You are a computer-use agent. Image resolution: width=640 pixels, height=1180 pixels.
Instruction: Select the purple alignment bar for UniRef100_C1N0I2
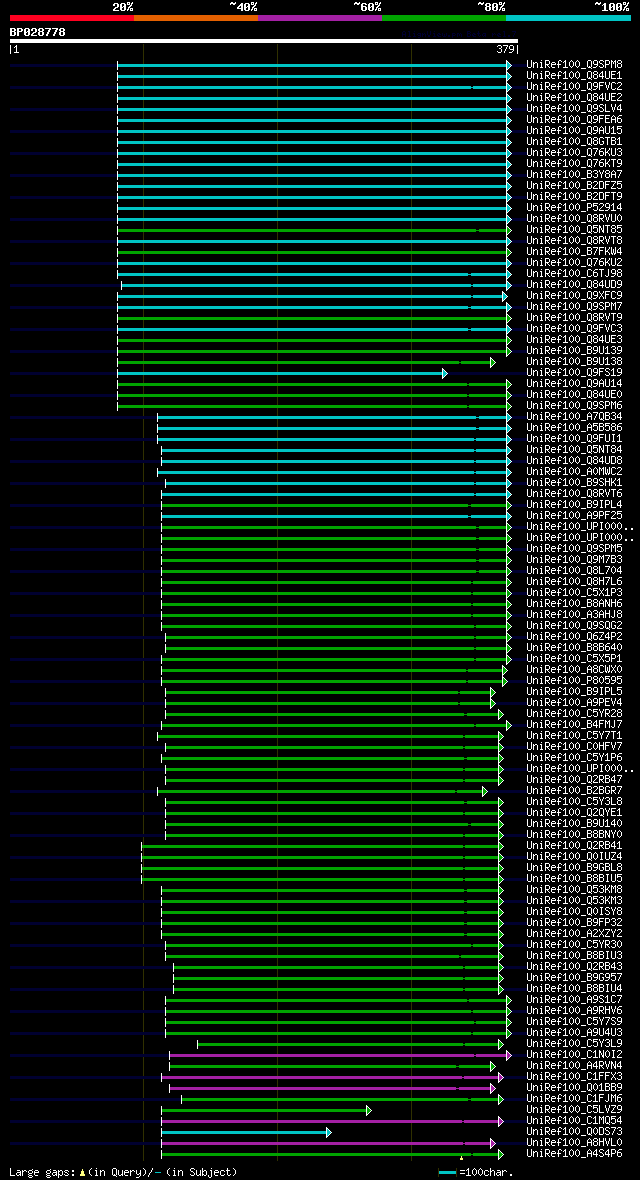tap(340, 1055)
